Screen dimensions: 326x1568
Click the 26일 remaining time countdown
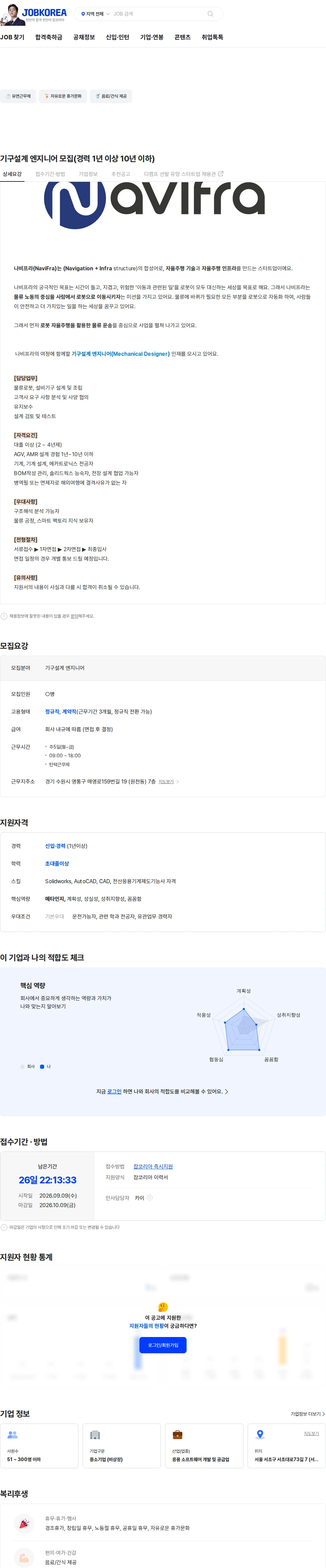click(48, 1180)
